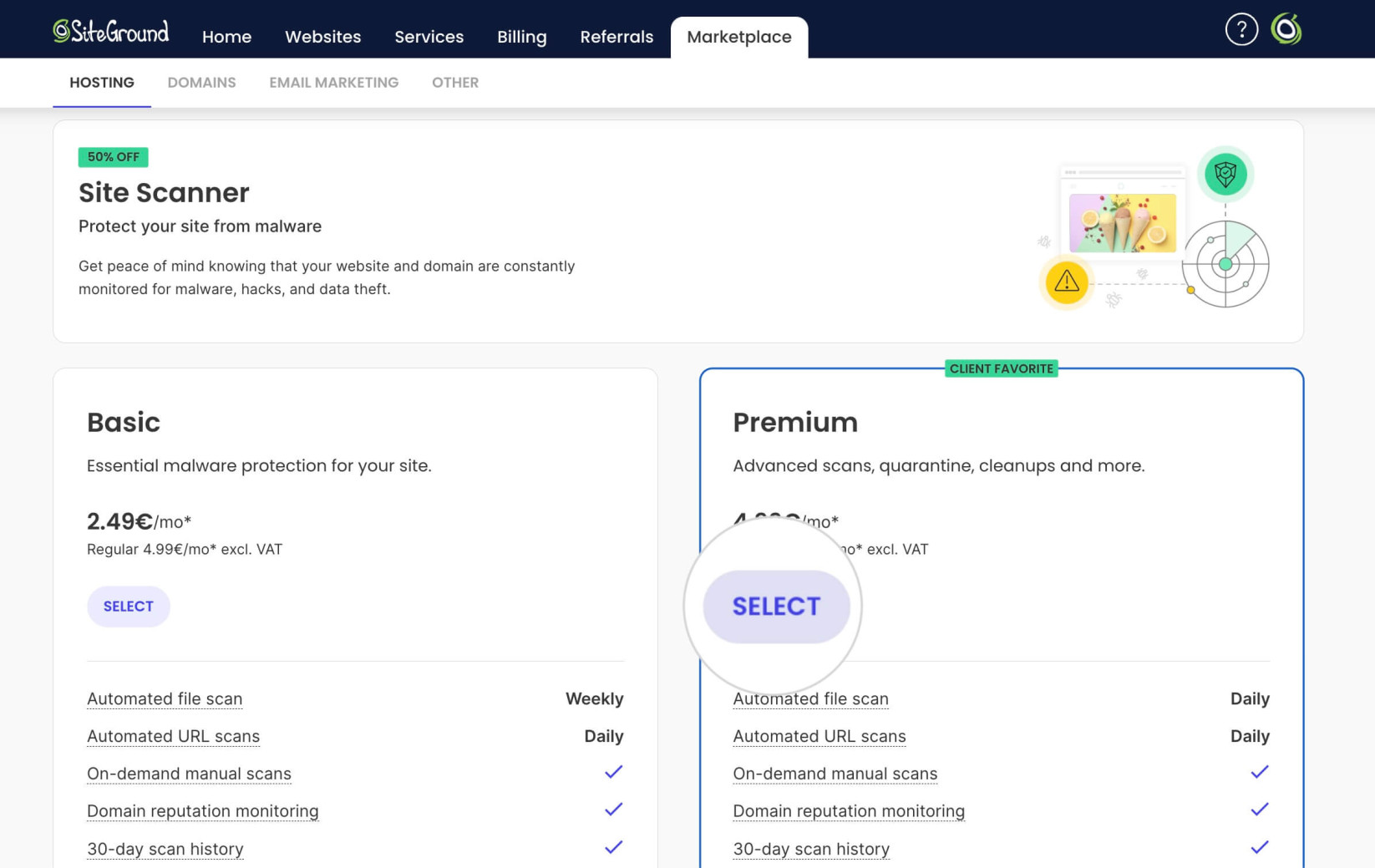Click the Basic price 2.49€/mo
Image resolution: width=1375 pixels, height=868 pixels.
pos(139,521)
